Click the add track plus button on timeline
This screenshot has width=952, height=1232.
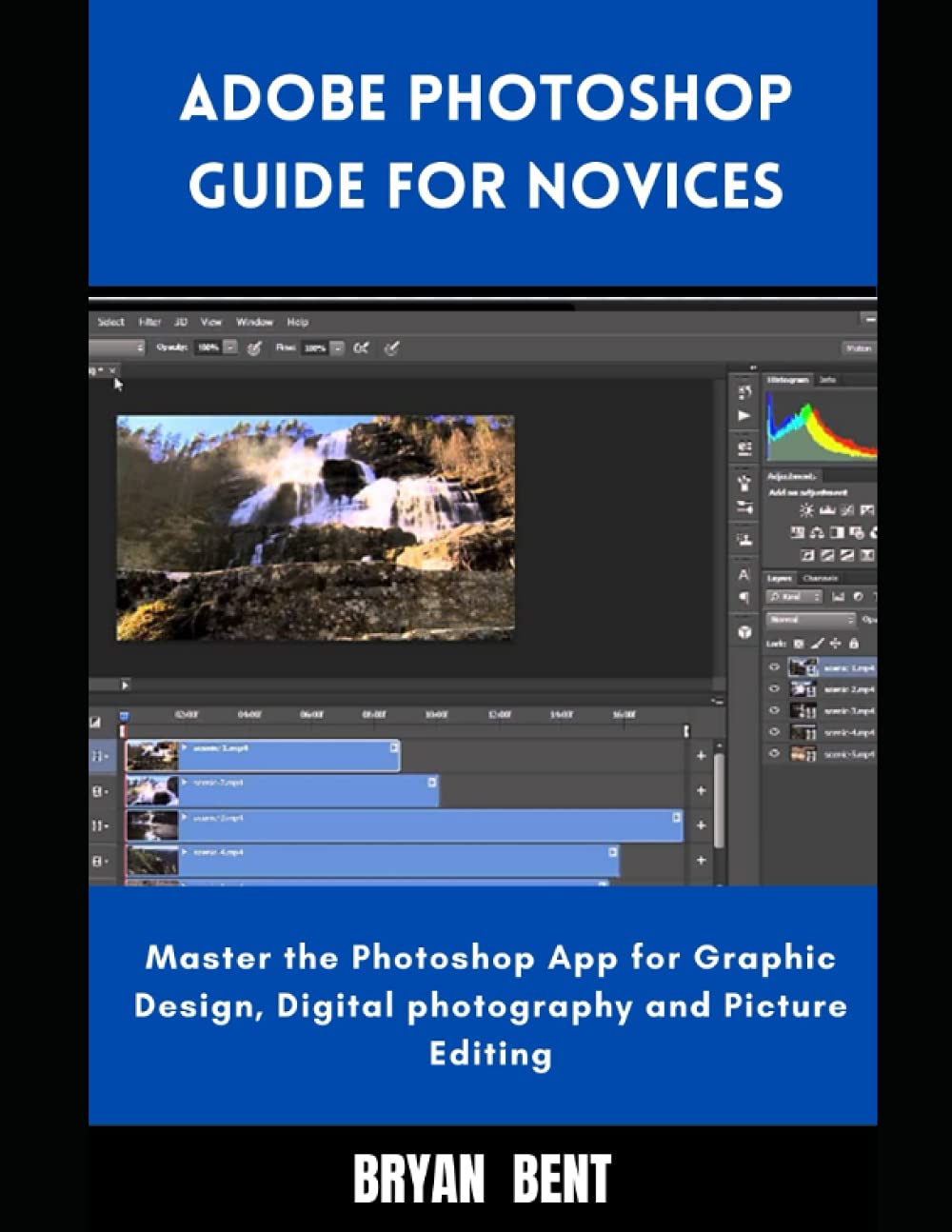(x=701, y=754)
